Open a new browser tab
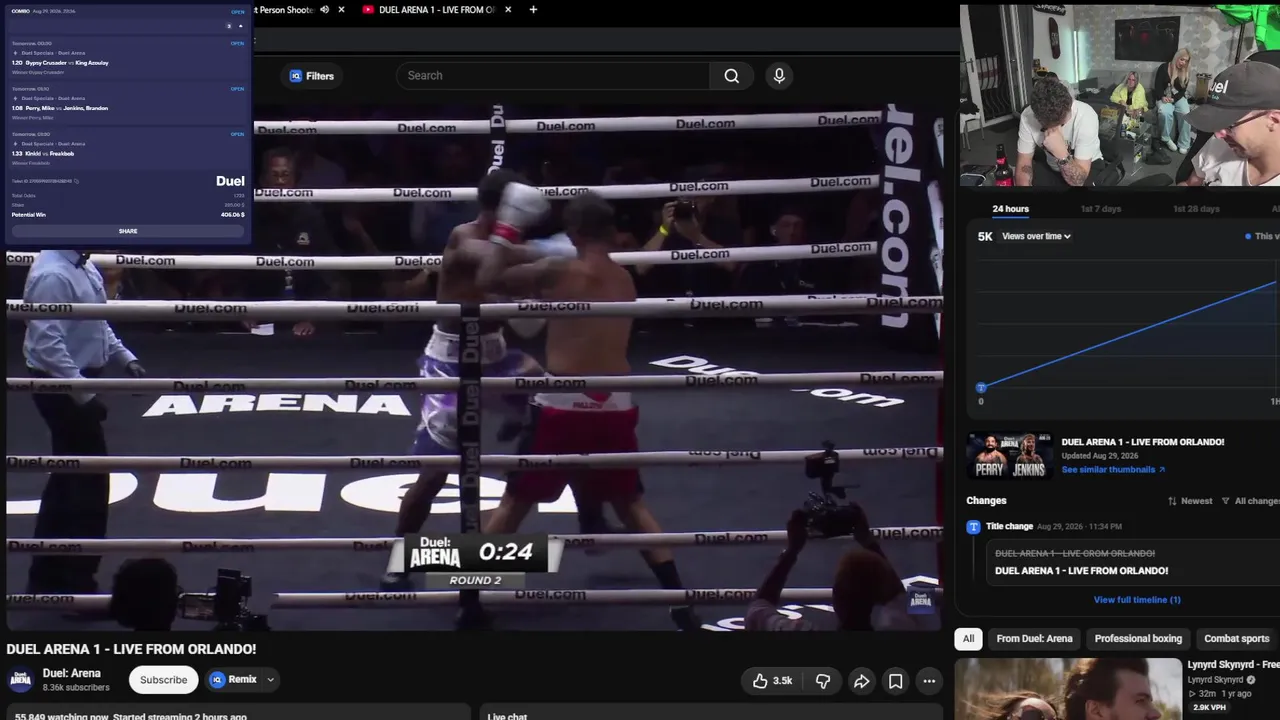Screen dimensions: 1280x720 [x=533, y=10]
